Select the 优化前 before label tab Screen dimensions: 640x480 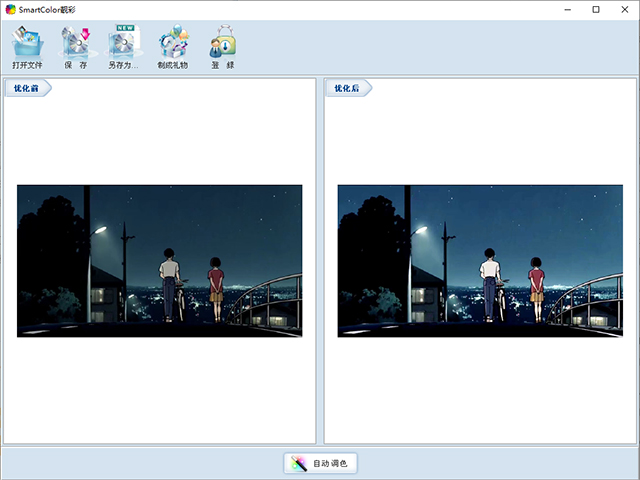coord(28,88)
